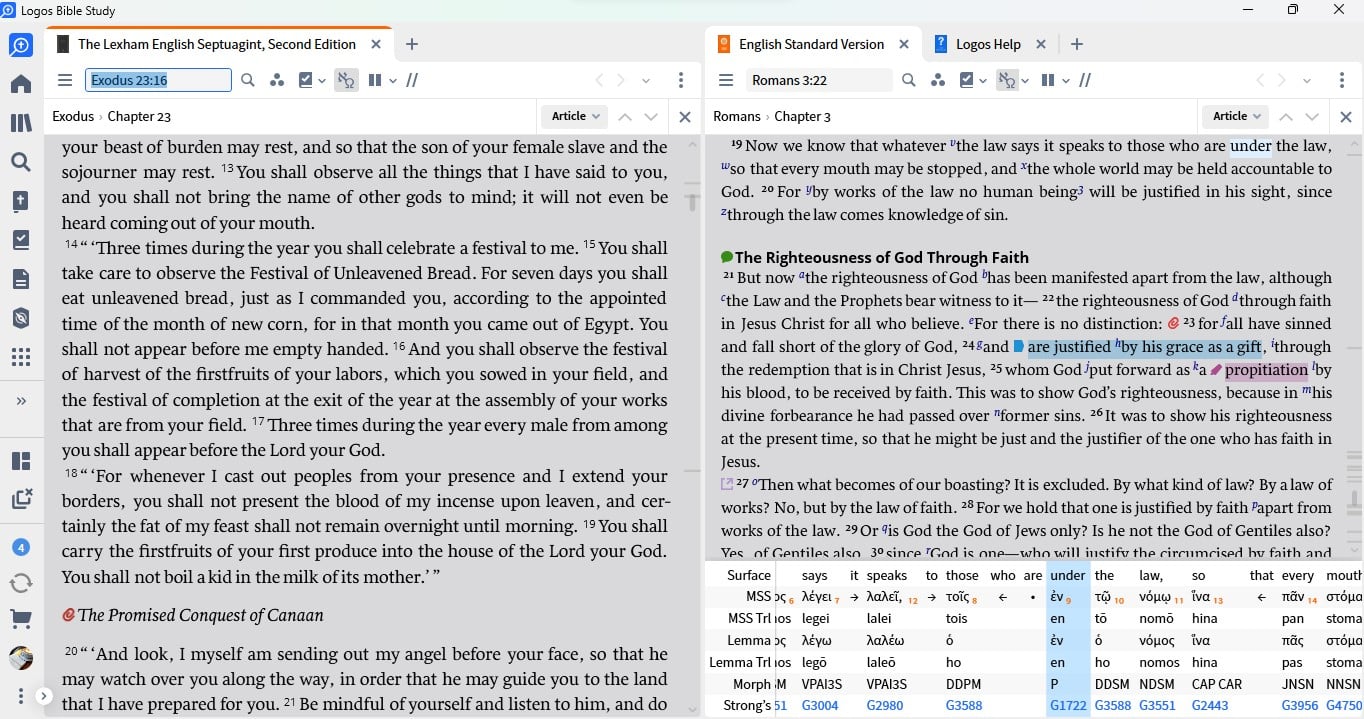
Task: Click the sync icon in the sidebar
Action: click(21, 582)
